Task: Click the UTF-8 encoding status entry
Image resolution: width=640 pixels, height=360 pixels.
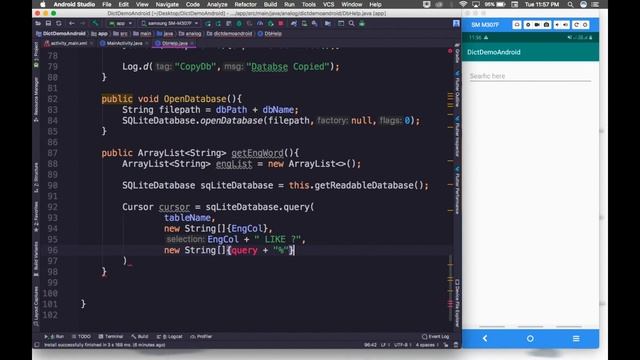Action: pyautogui.click(x=402, y=345)
